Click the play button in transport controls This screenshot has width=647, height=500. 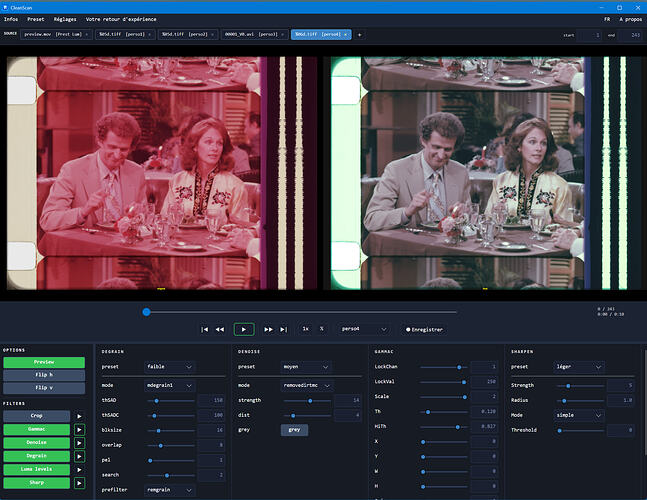point(244,328)
